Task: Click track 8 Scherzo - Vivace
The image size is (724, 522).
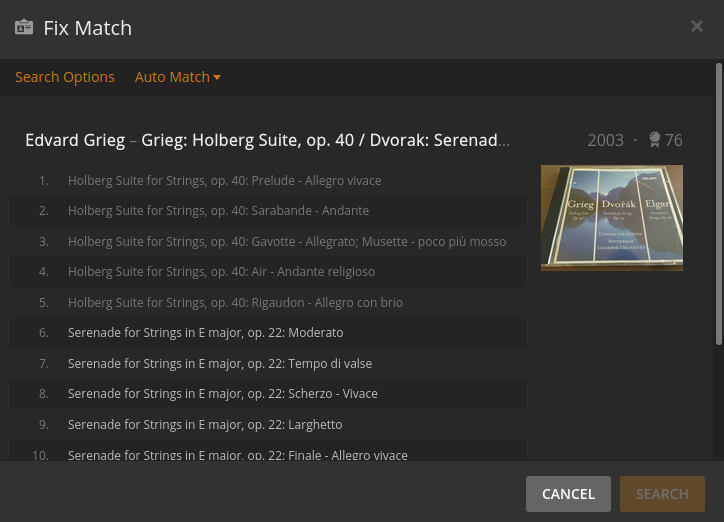Action: coord(222,393)
